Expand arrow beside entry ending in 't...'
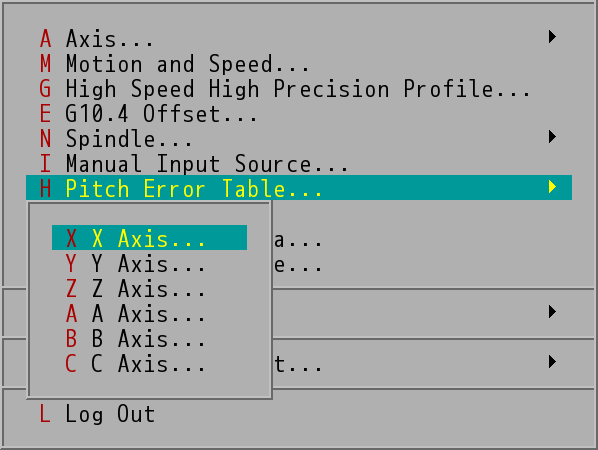 pyautogui.click(x=552, y=362)
